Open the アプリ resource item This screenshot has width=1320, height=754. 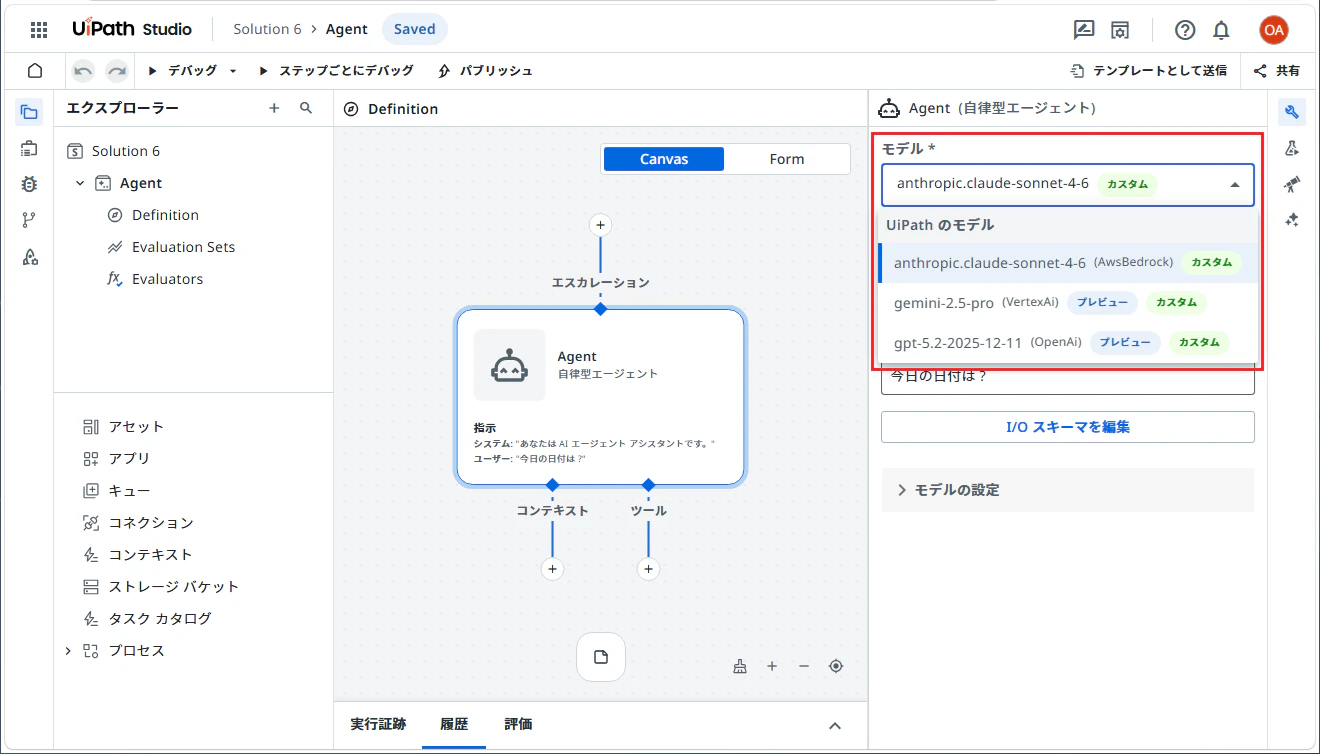point(129,459)
